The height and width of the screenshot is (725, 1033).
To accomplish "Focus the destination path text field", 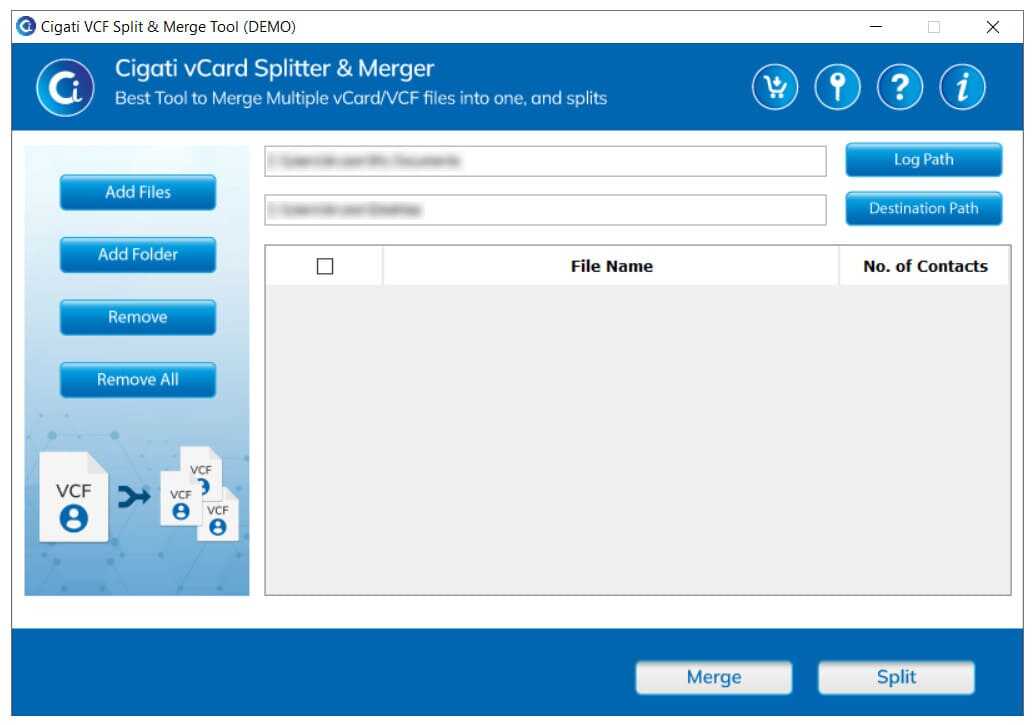I will 545,210.
